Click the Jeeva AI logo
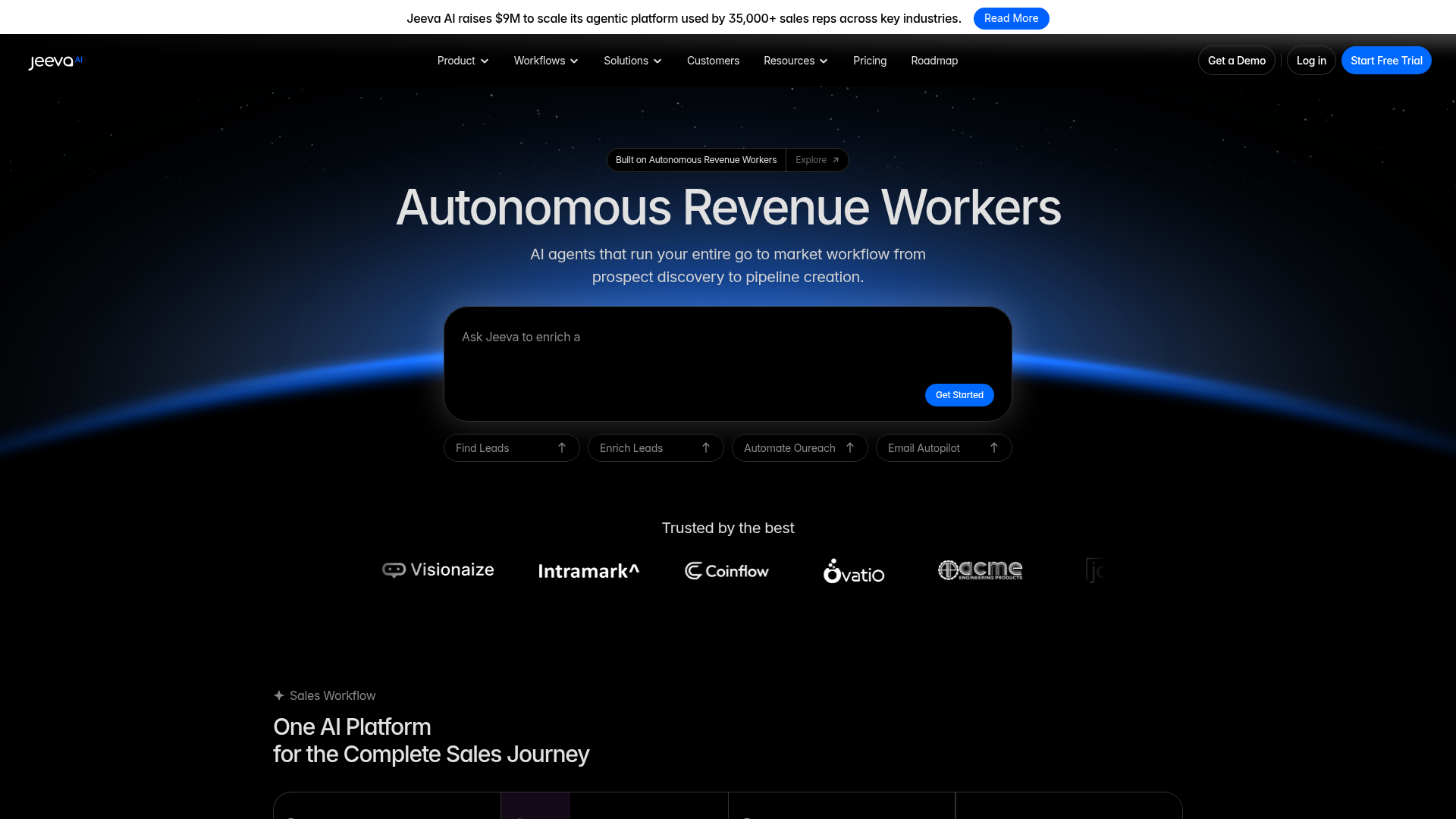This screenshot has width=1456, height=819. click(x=55, y=61)
